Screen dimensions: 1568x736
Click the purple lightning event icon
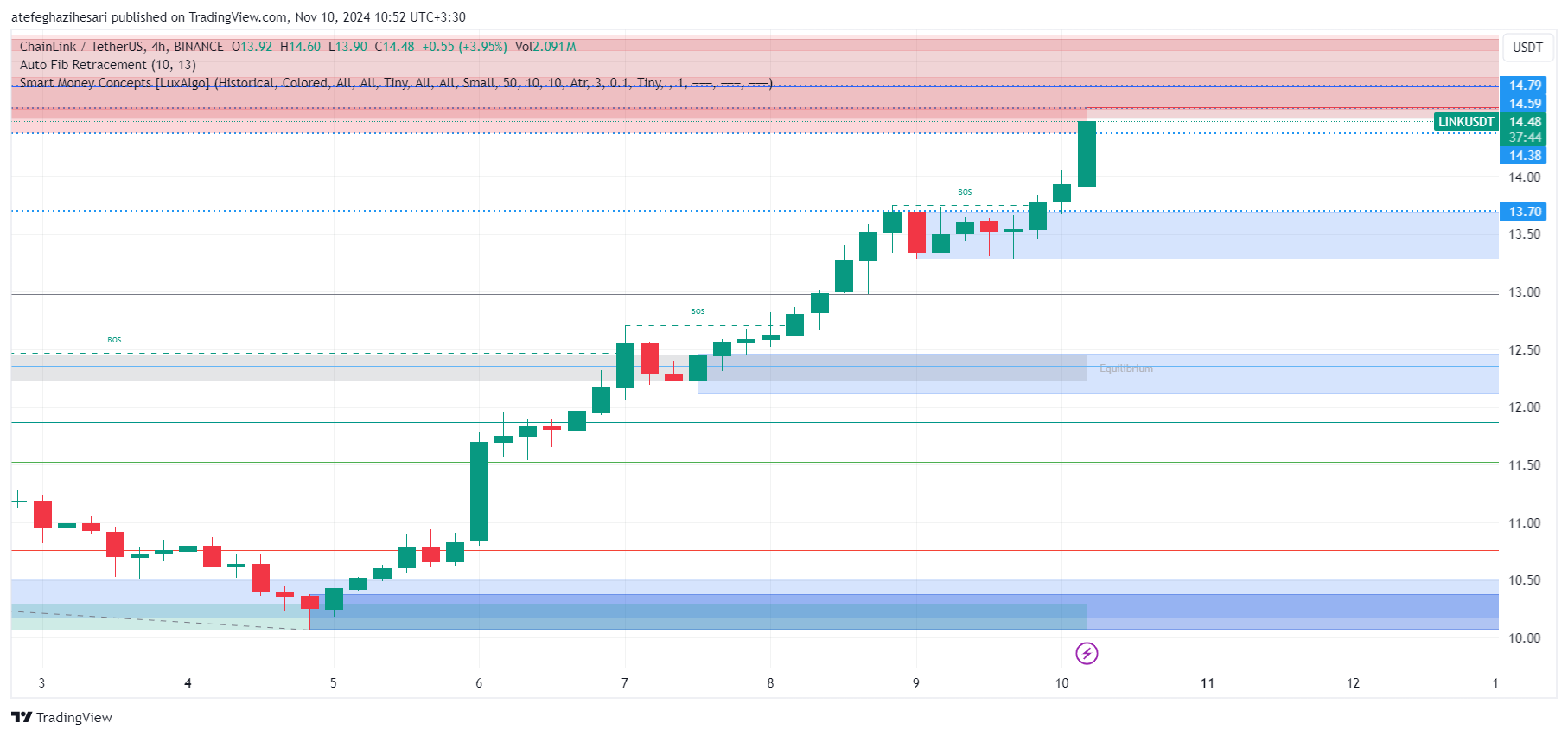pyautogui.click(x=1087, y=653)
